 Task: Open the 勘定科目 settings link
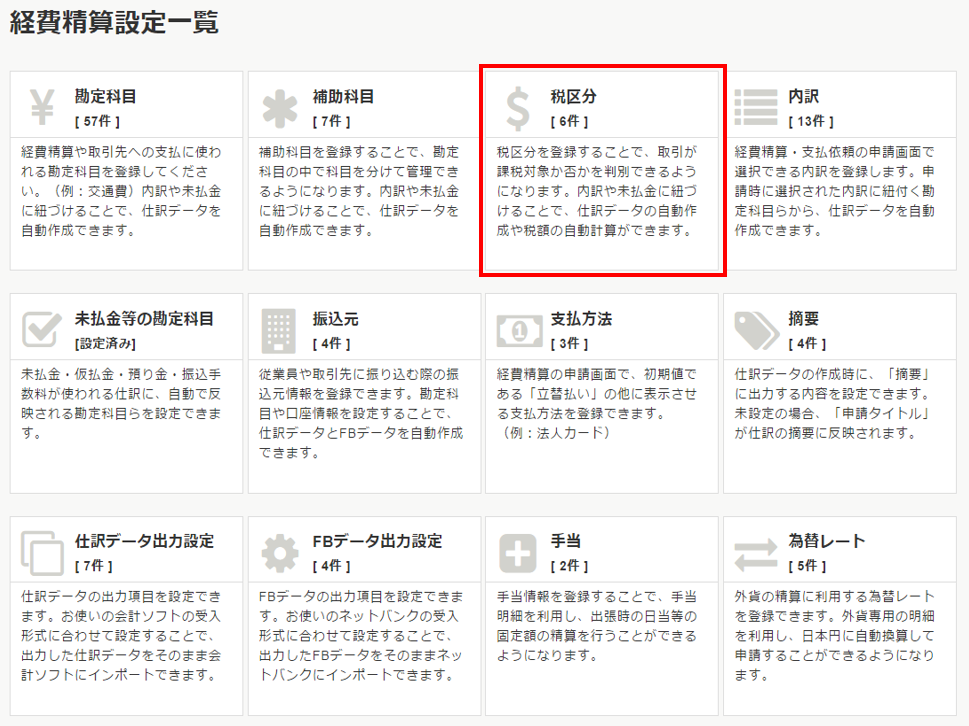[x=105, y=97]
